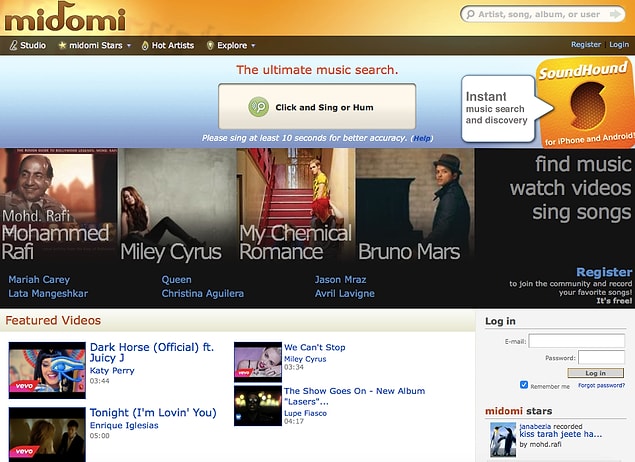Viewport: 635px width, 462px height.
Task: Open the Avril Lavigne artist link
Action: 345,294
